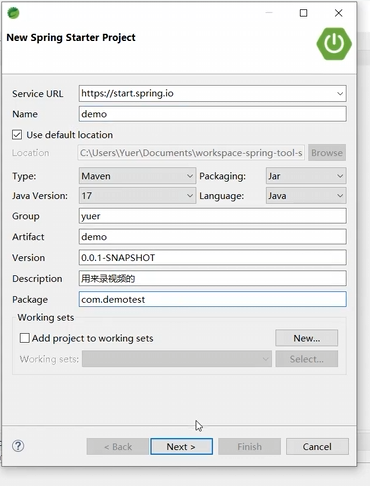This screenshot has width=370, height=486.
Task: Click the Group field with yuer
Action: [213, 216]
